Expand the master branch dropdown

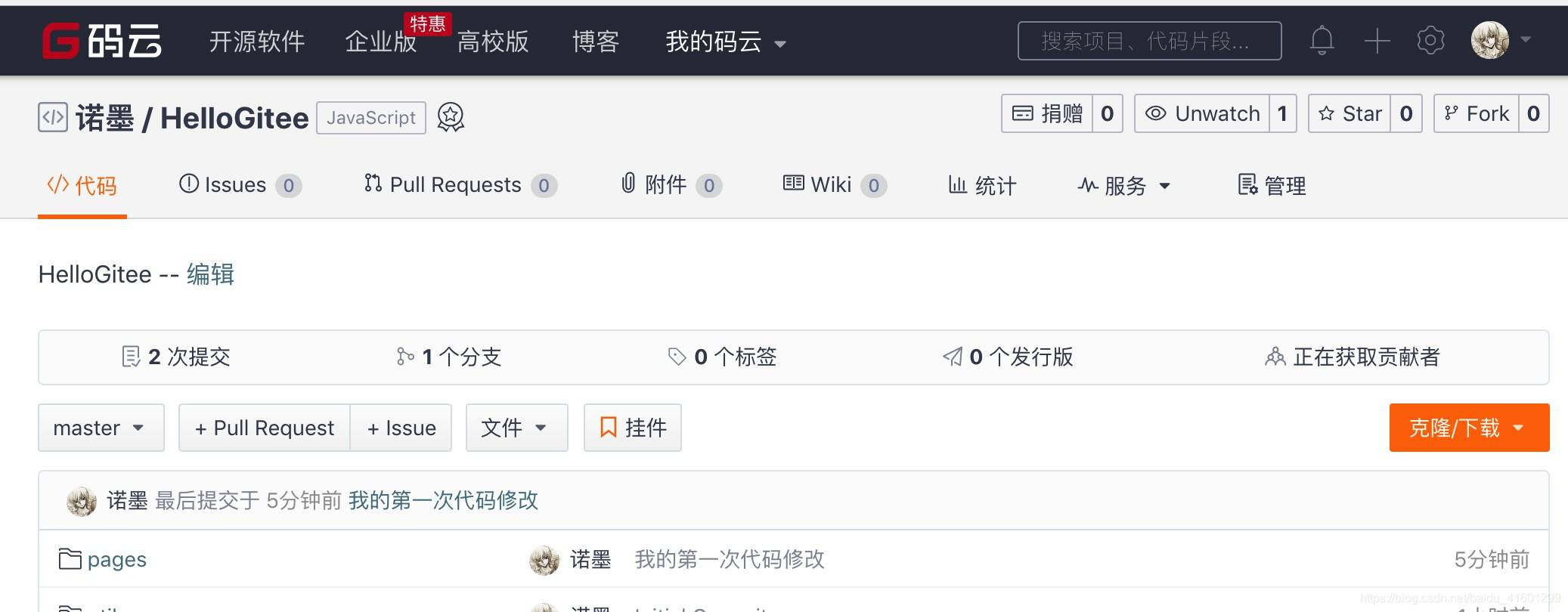point(101,428)
